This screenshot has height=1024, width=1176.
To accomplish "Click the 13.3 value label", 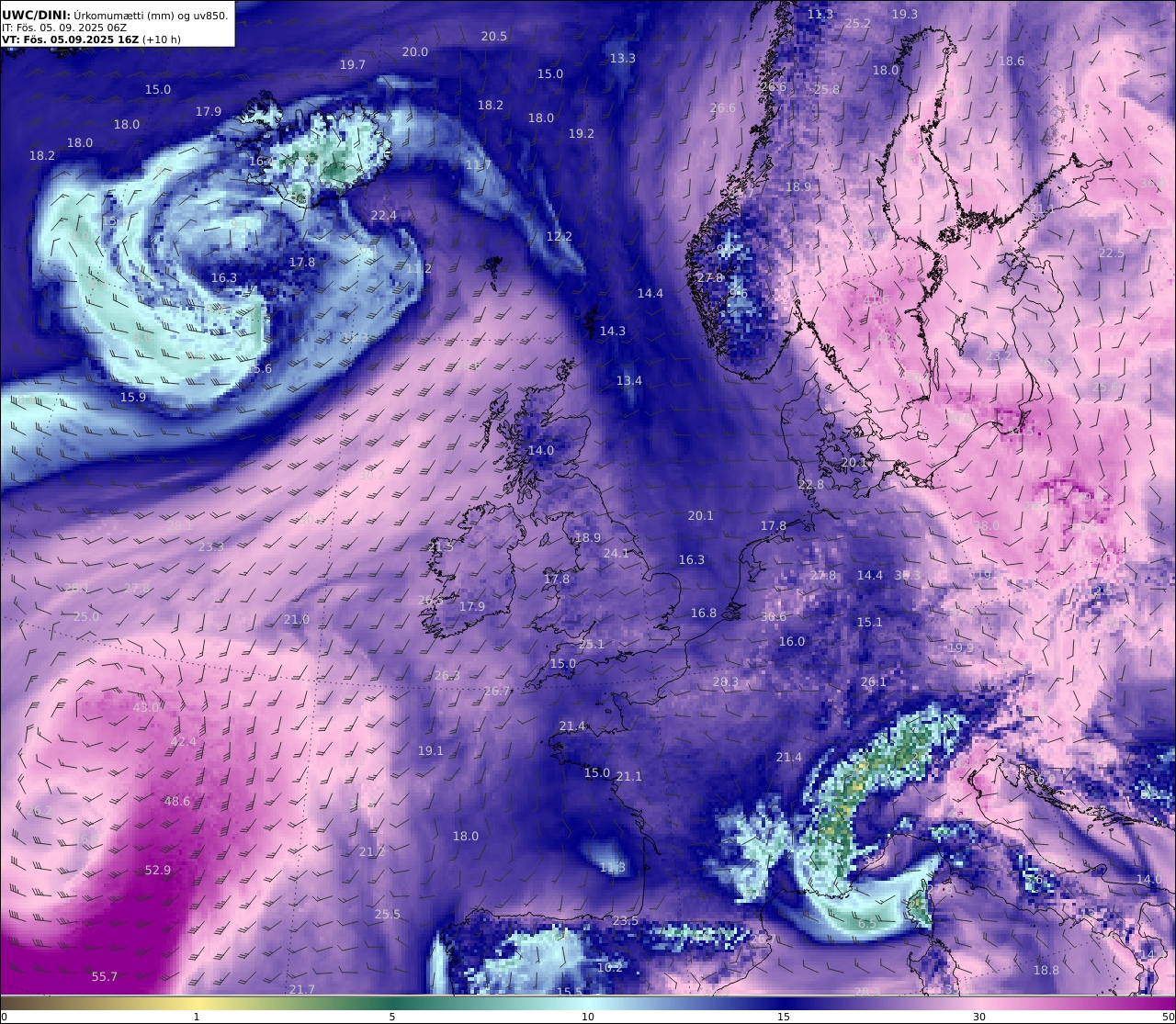I will 623,58.
